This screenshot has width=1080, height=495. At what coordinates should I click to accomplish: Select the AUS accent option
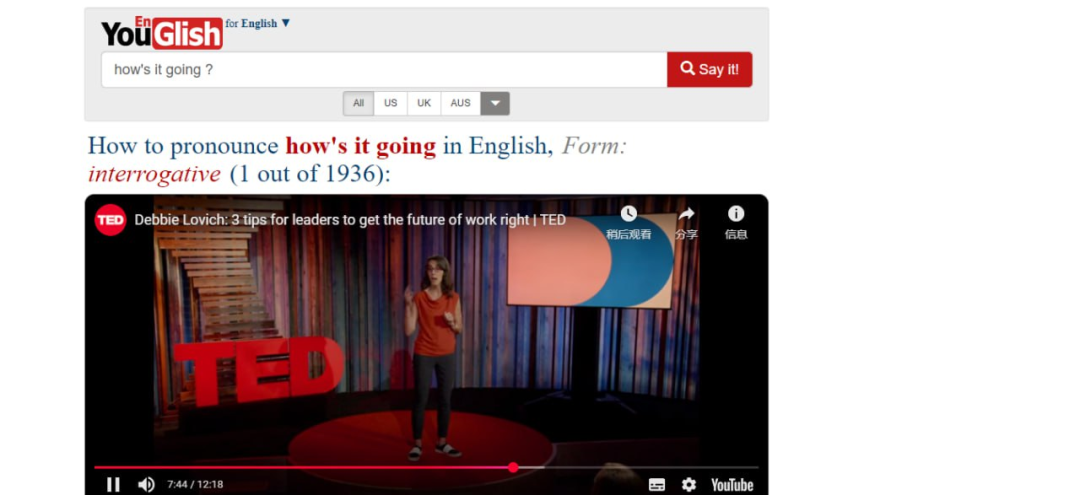pyautogui.click(x=460, y=103)
